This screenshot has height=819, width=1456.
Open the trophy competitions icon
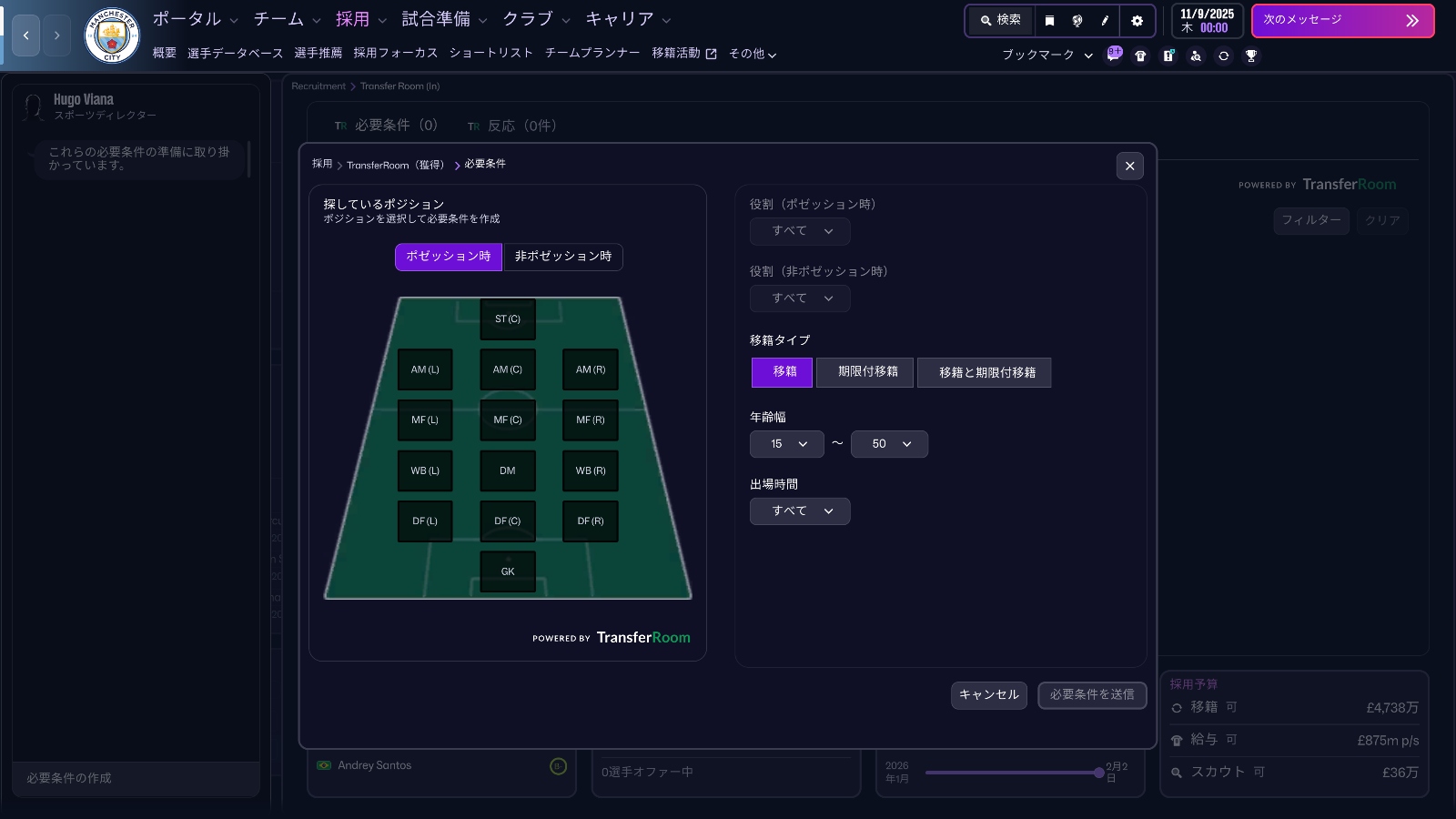coord(1251,56)
